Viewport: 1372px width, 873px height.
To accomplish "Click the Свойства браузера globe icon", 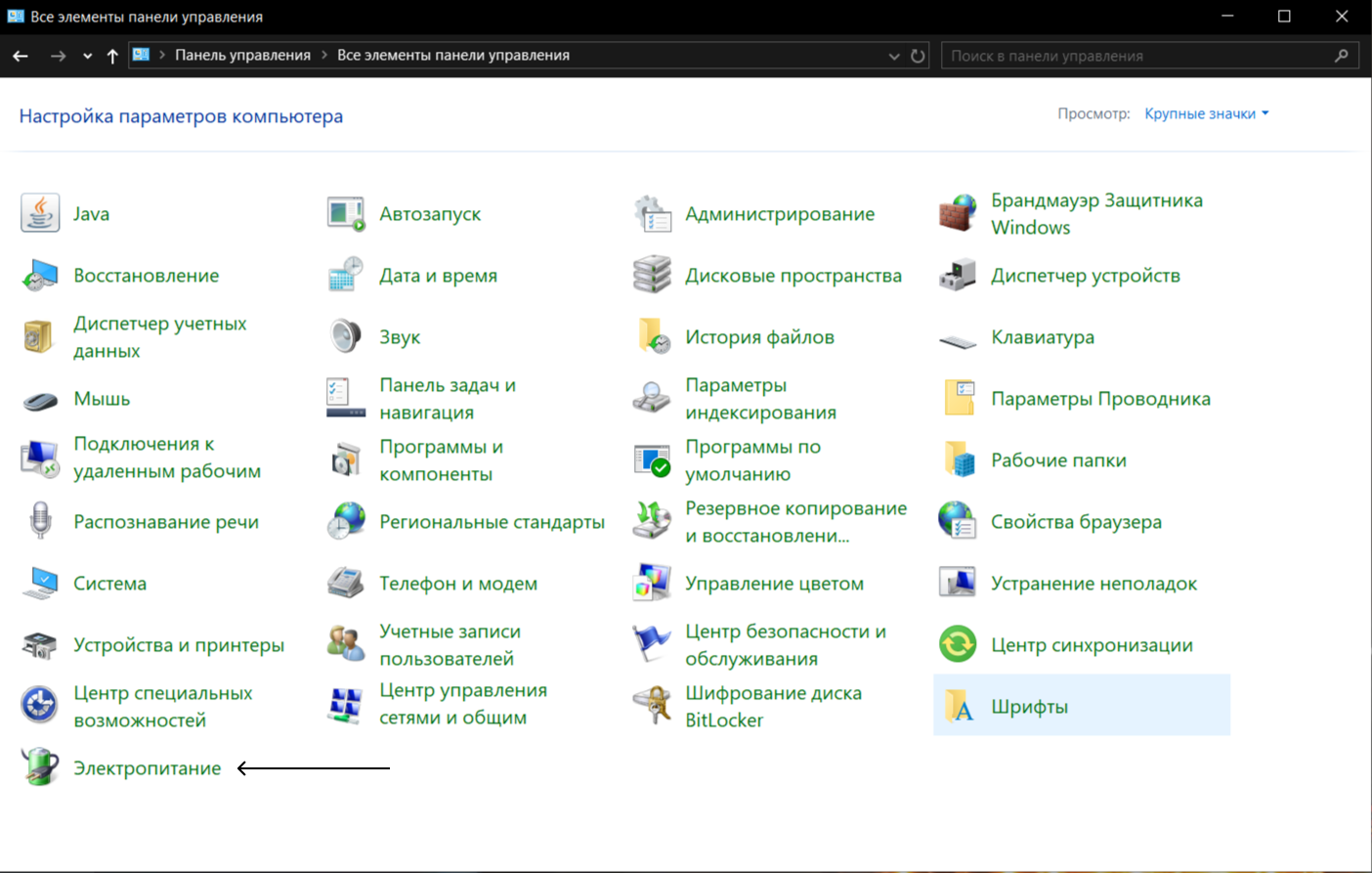I will [958, 522].
